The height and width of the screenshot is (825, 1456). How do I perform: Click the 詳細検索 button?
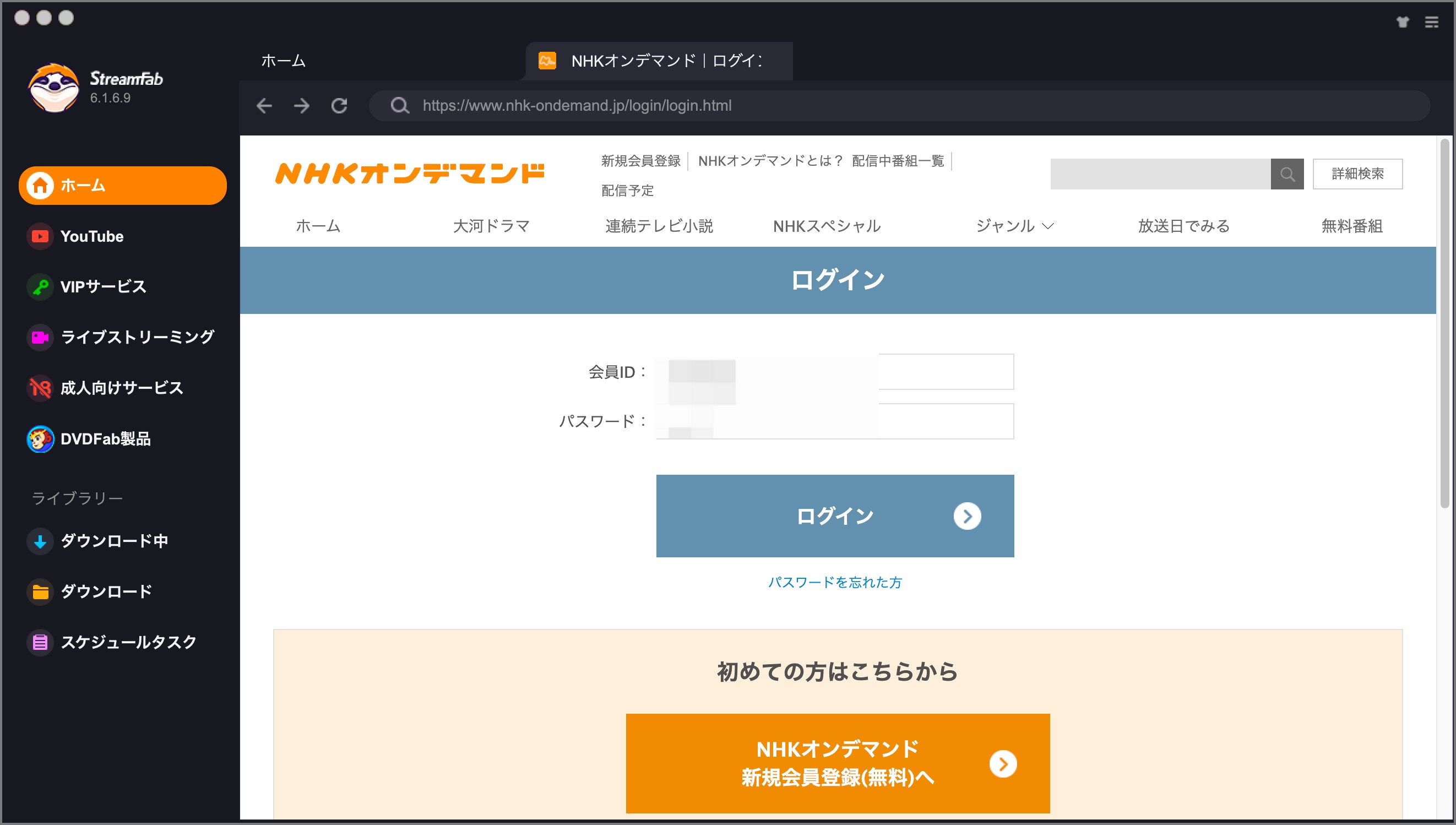(1357, 174)
